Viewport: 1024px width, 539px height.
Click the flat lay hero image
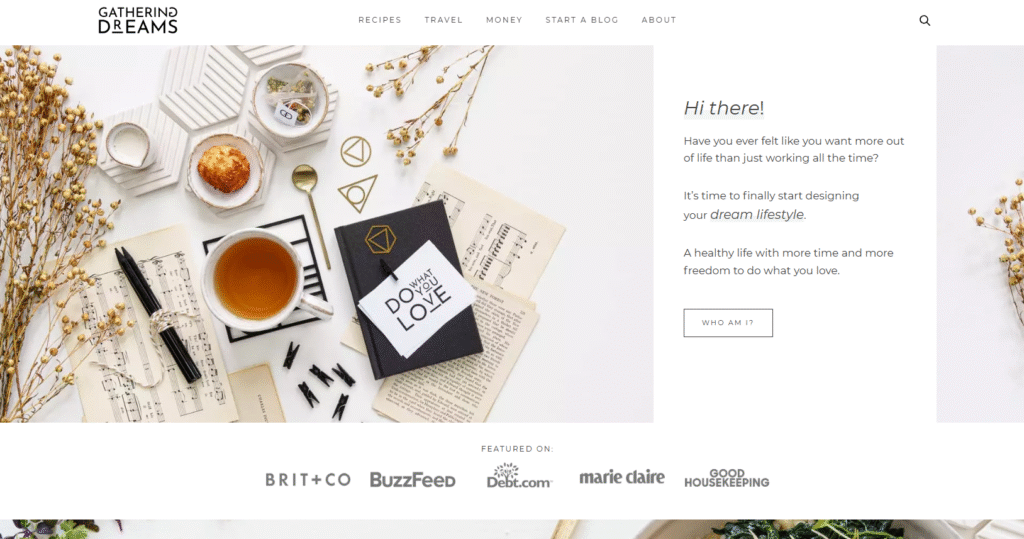[x=327, y=234]
